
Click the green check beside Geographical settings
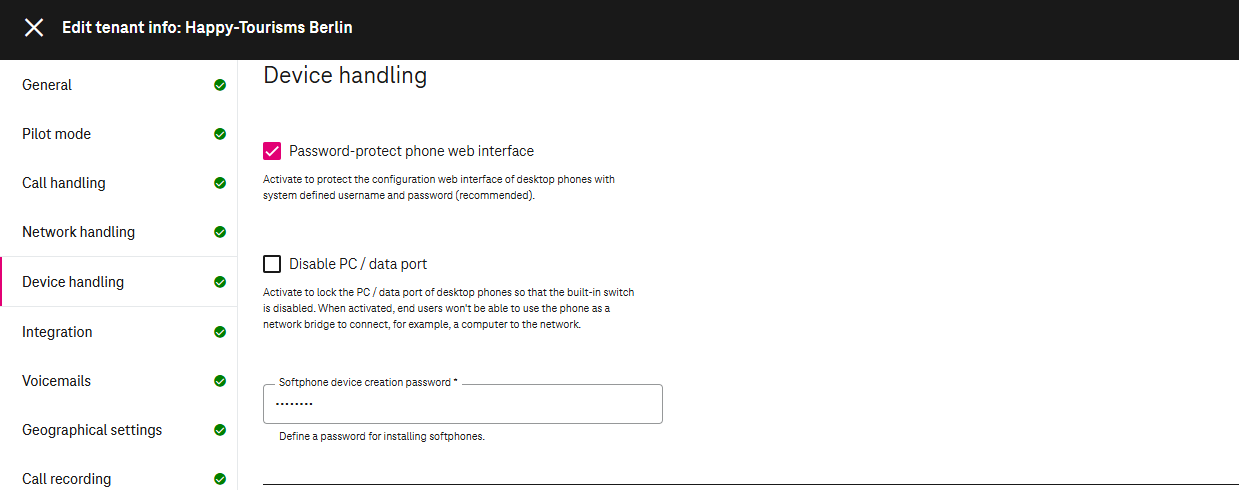[220, 430]
